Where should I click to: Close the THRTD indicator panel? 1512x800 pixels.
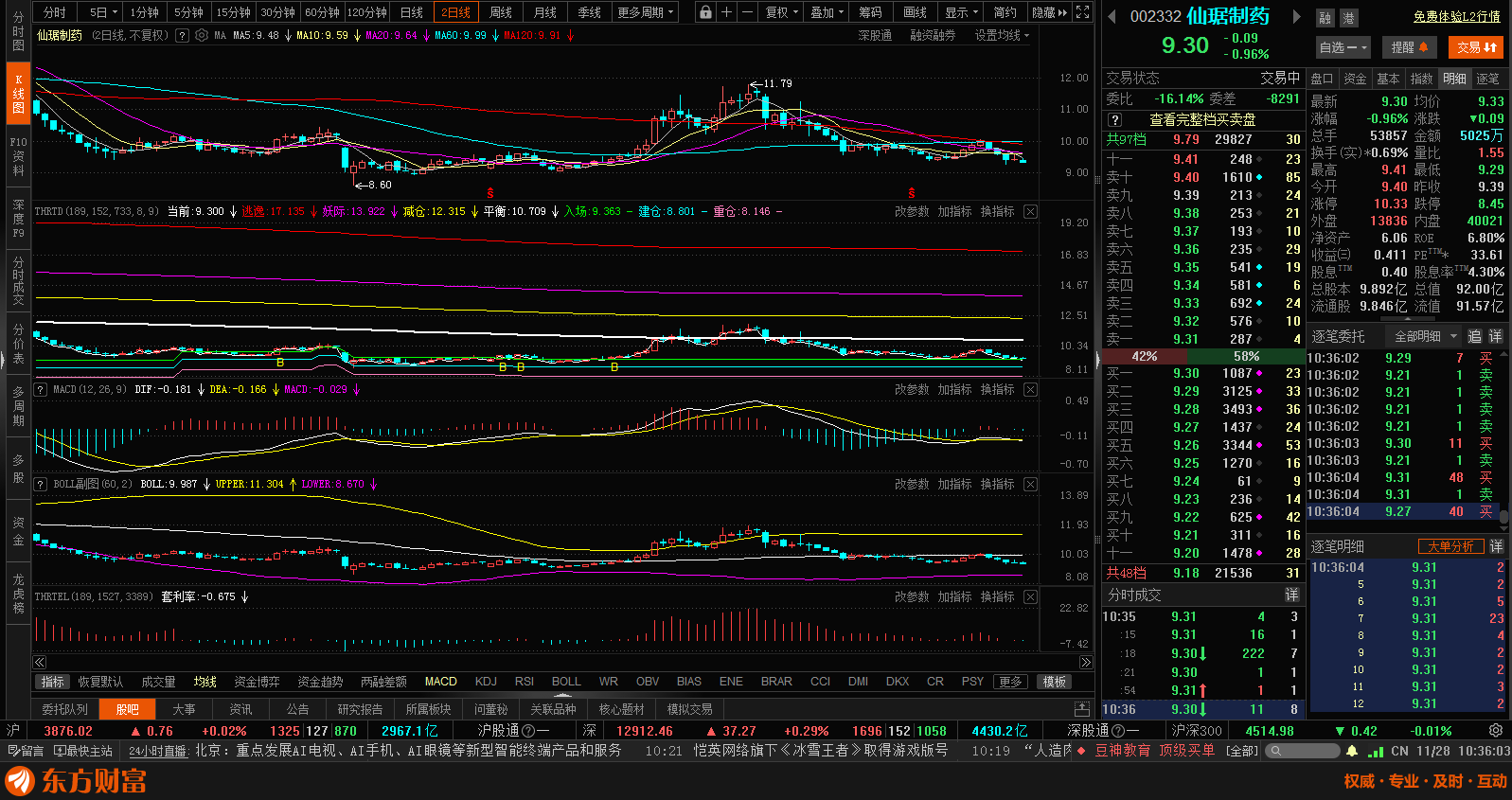[1030, 211]
